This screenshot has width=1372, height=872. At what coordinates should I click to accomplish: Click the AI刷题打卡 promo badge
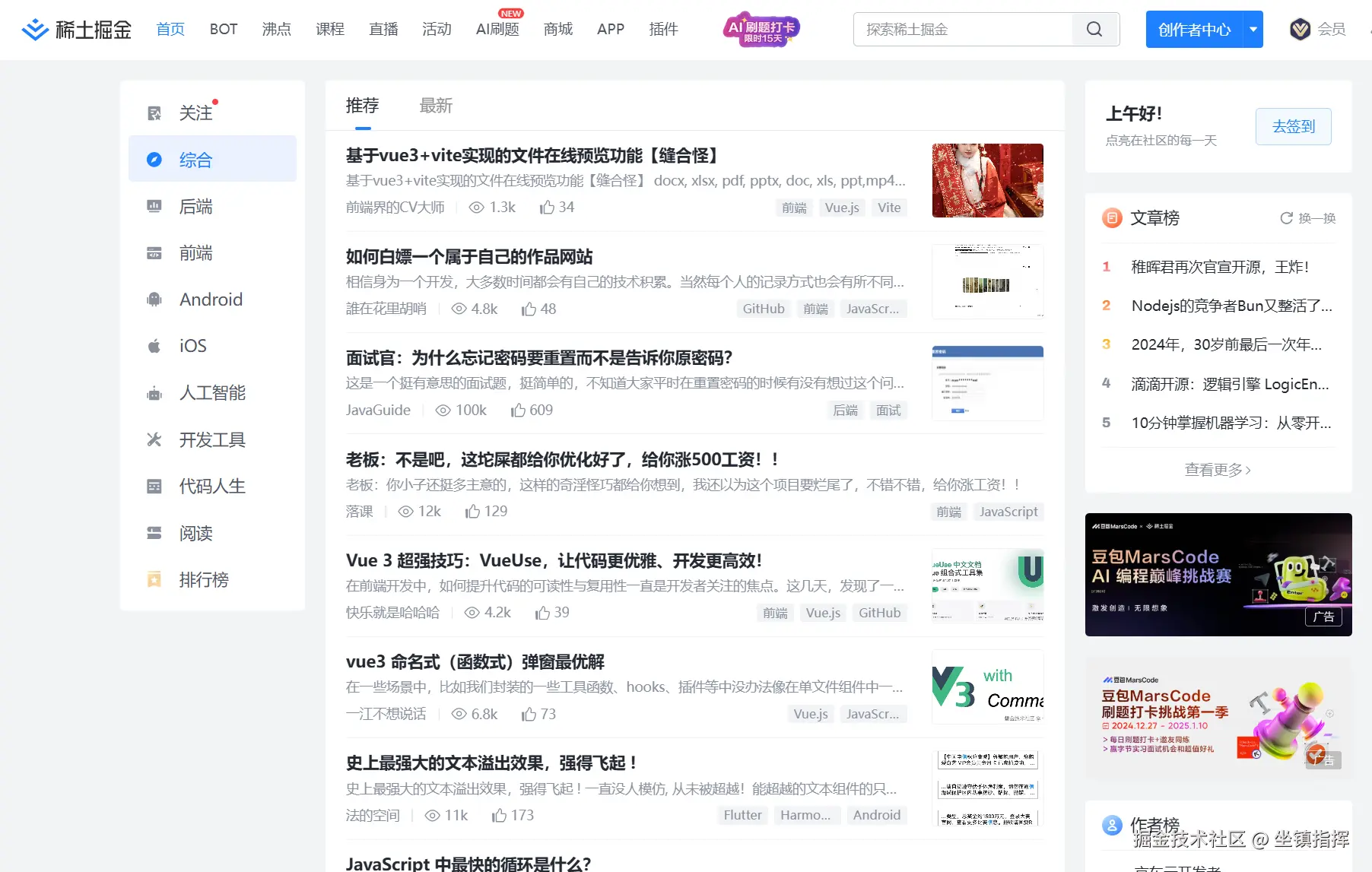(x=761, y=29)
